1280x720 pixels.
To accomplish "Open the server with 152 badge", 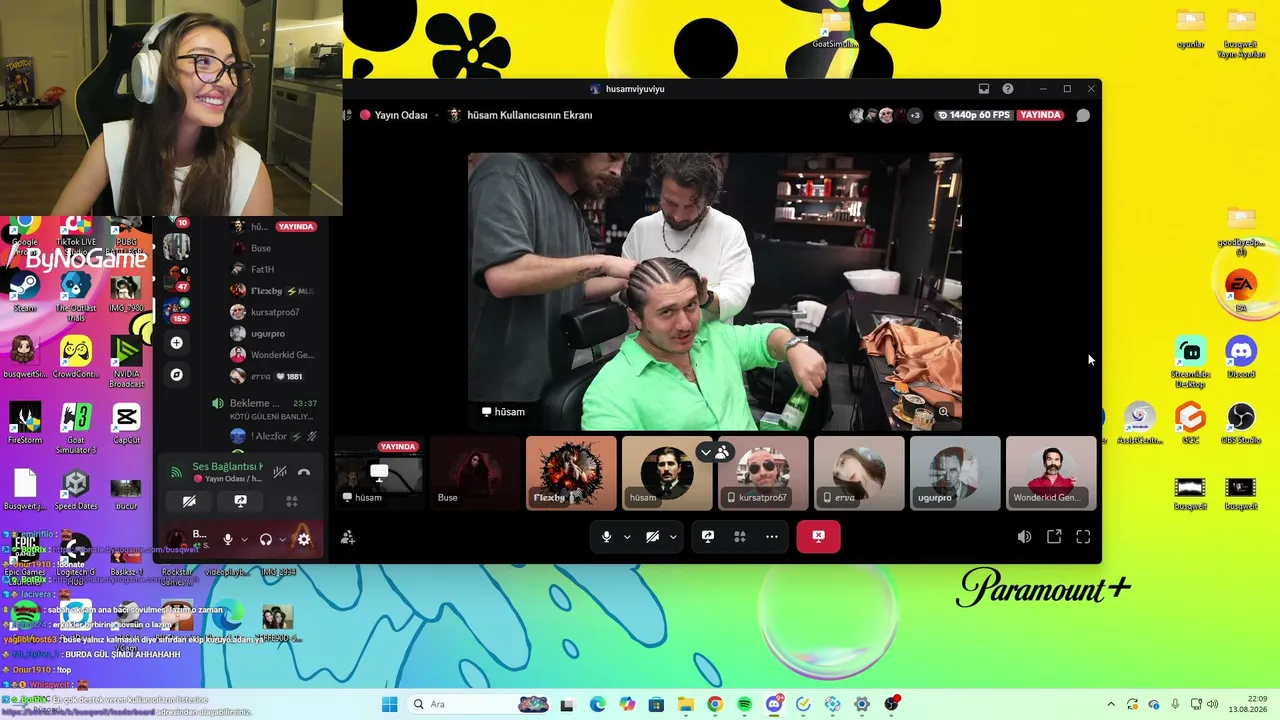I will (176, 308).
